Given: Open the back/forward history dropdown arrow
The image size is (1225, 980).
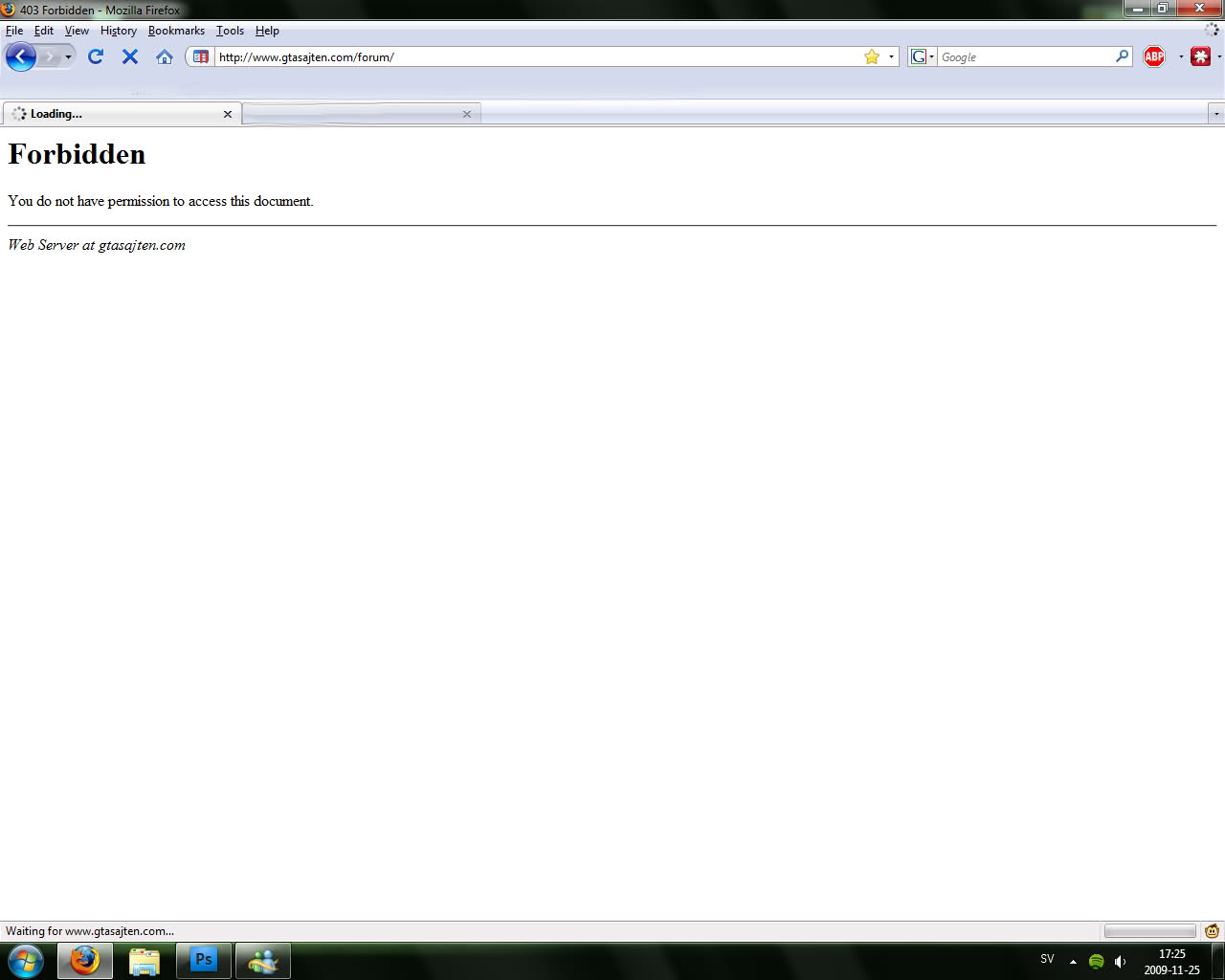Looking at the screenshot, I should pos(68,57).
